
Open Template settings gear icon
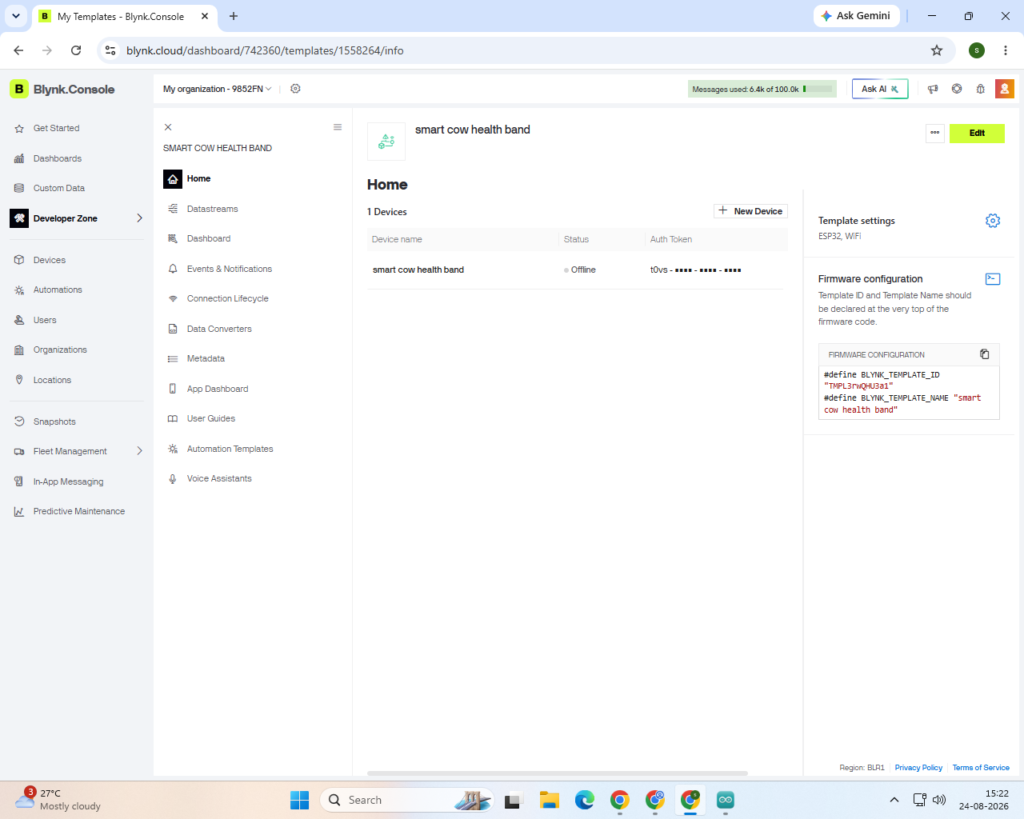992,221
